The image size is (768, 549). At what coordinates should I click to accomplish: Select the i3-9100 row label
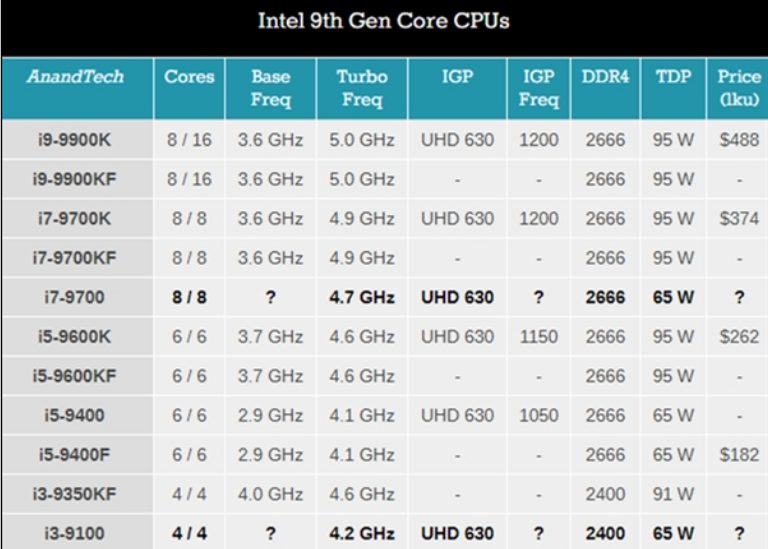(x=74, y=533)
